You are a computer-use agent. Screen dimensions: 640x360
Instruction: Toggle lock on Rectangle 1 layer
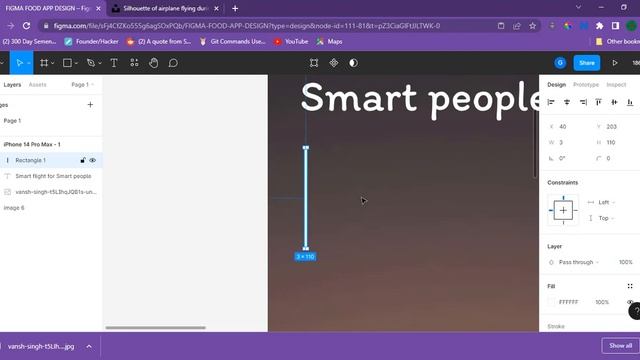coord(83,160)
